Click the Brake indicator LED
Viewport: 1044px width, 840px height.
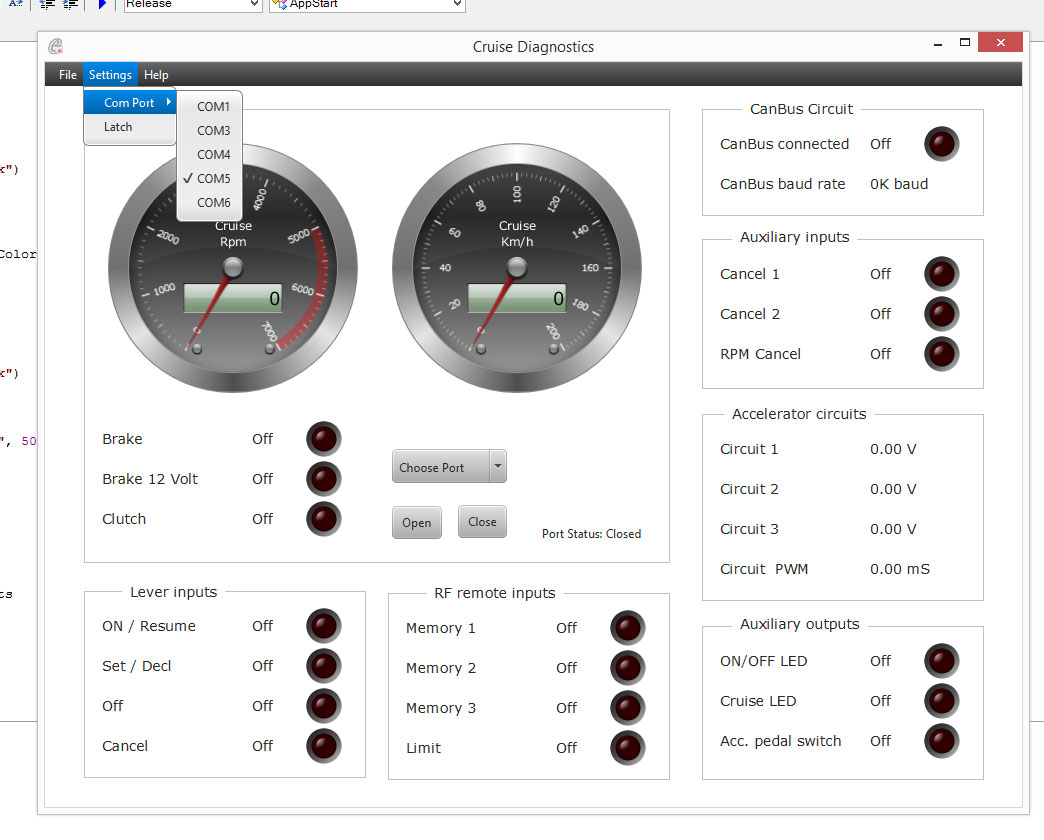324,439
